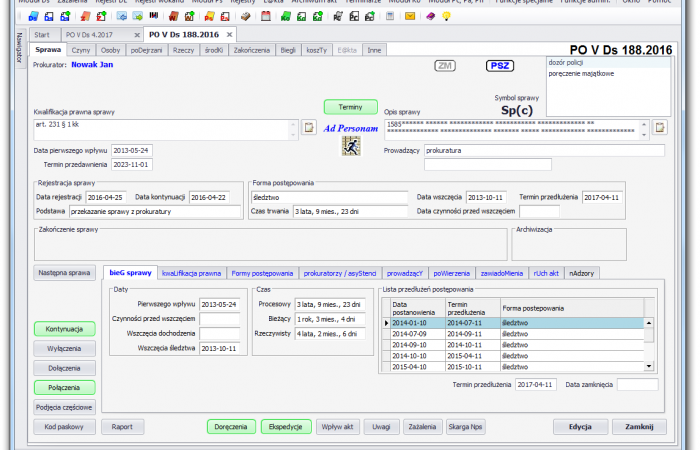The image size is (700, 450).
Task: Open the Formy postępowania sub-tab
Action: pos(262,273)
